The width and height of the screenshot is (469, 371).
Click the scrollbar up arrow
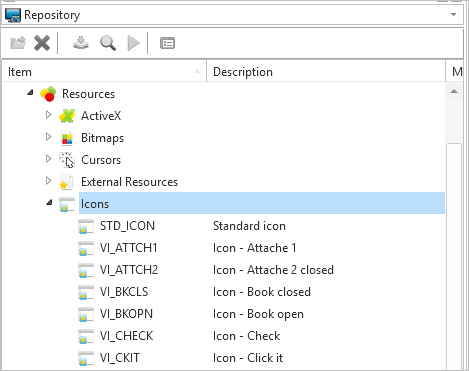pyautogui.click(x=454, y=91)
